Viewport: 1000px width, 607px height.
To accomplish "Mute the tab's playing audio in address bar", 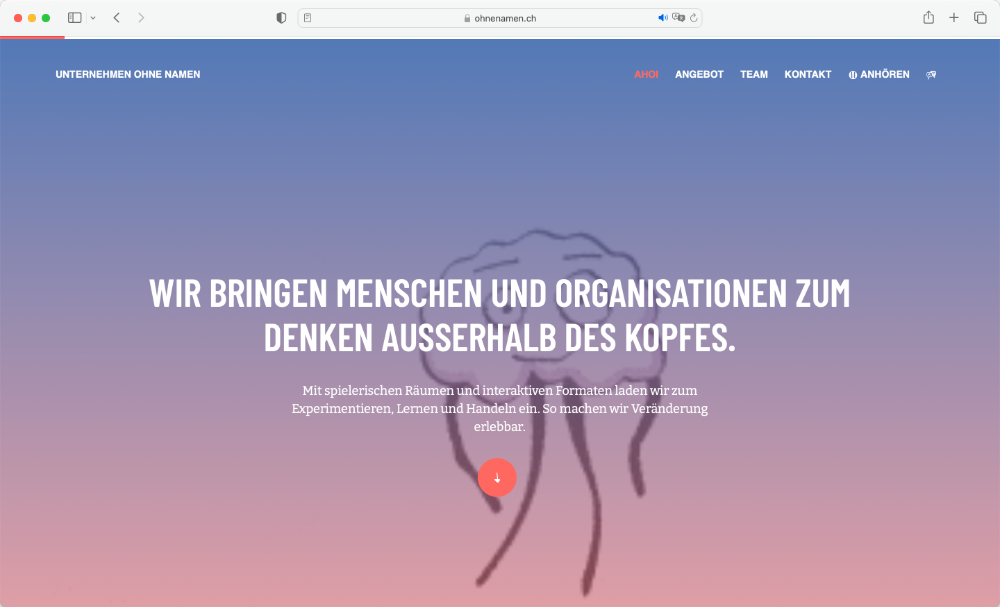I will [x=661, y=17].
